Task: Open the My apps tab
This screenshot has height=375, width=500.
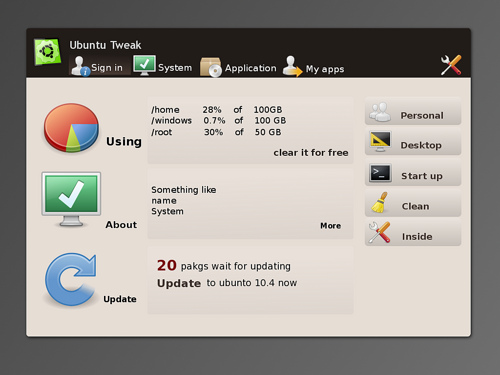Action: pyautogui.click(x=313, y=67)
